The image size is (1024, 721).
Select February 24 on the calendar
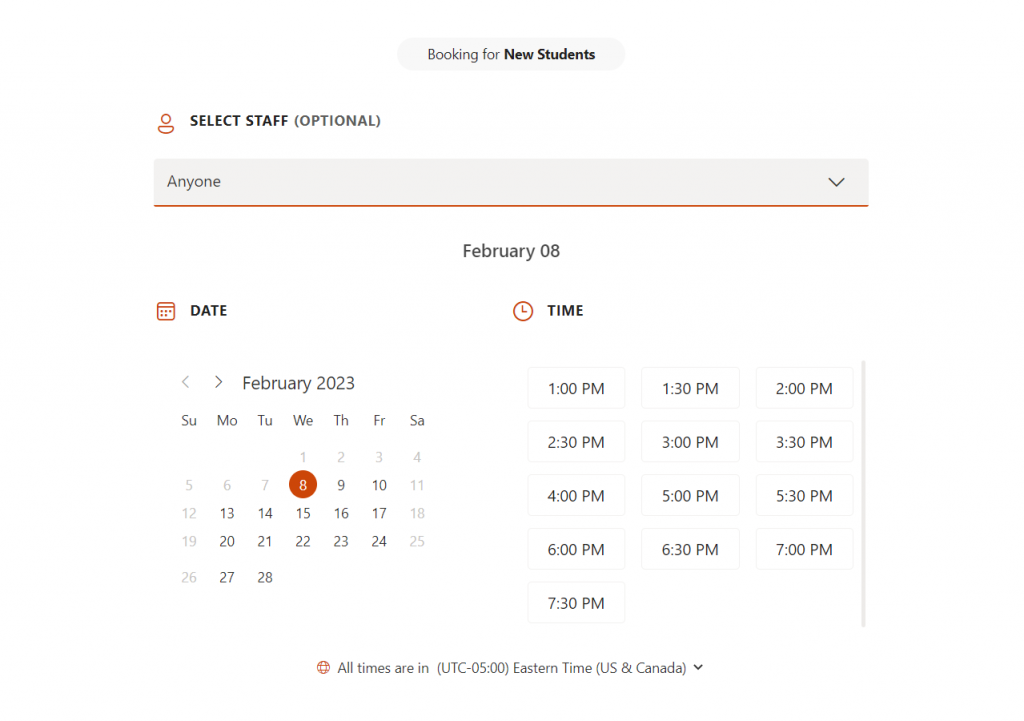(x=379, y=541)
